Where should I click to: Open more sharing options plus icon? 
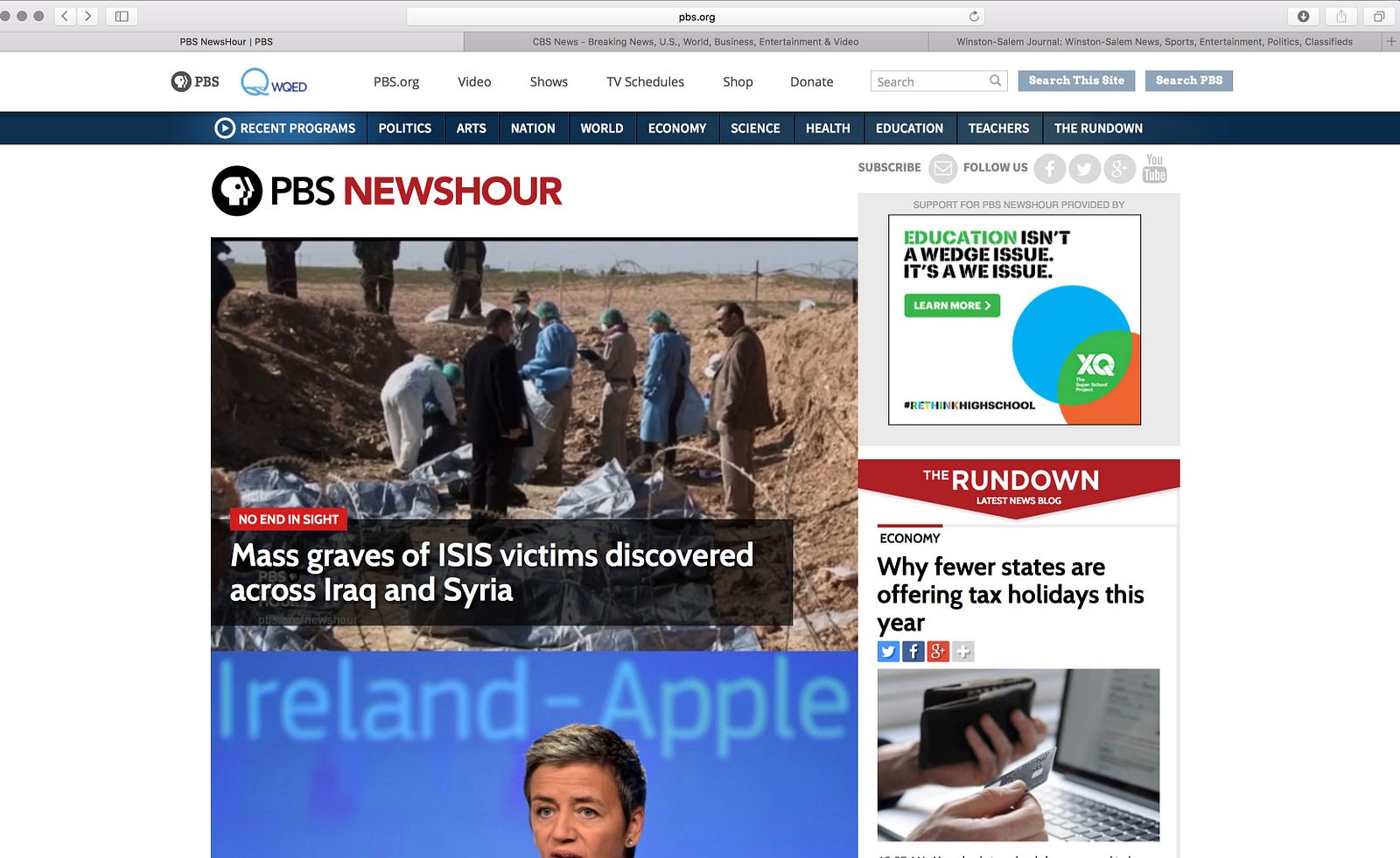962,652
